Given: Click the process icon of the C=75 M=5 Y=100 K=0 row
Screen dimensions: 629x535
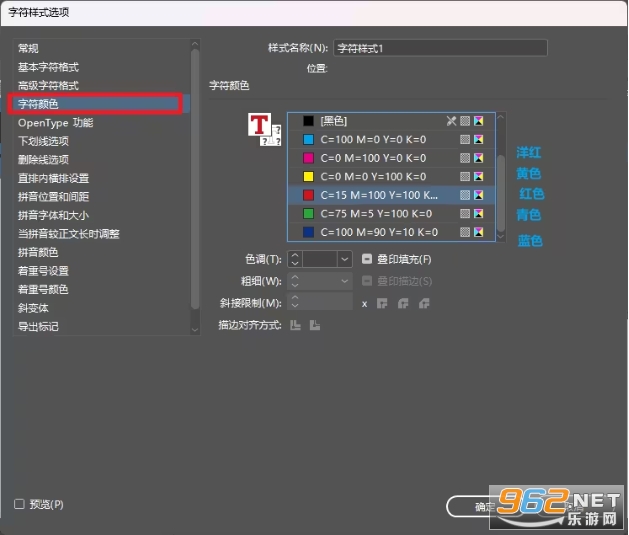Looking at the screenshot, I should pos(465,213).
